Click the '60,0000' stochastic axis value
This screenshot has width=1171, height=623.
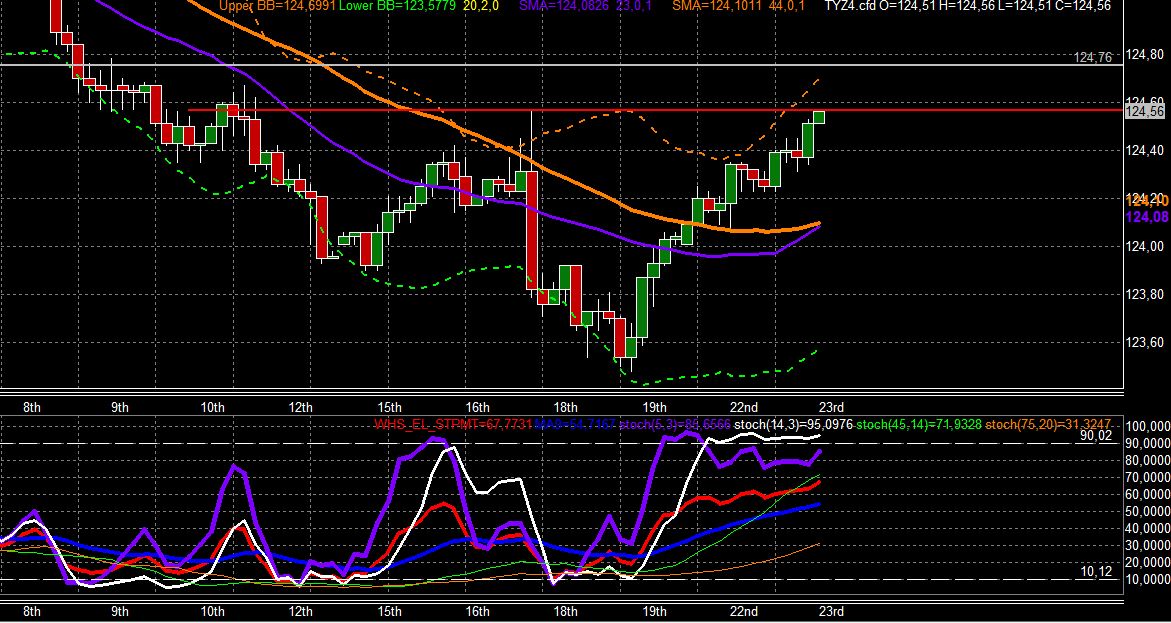1146,495
